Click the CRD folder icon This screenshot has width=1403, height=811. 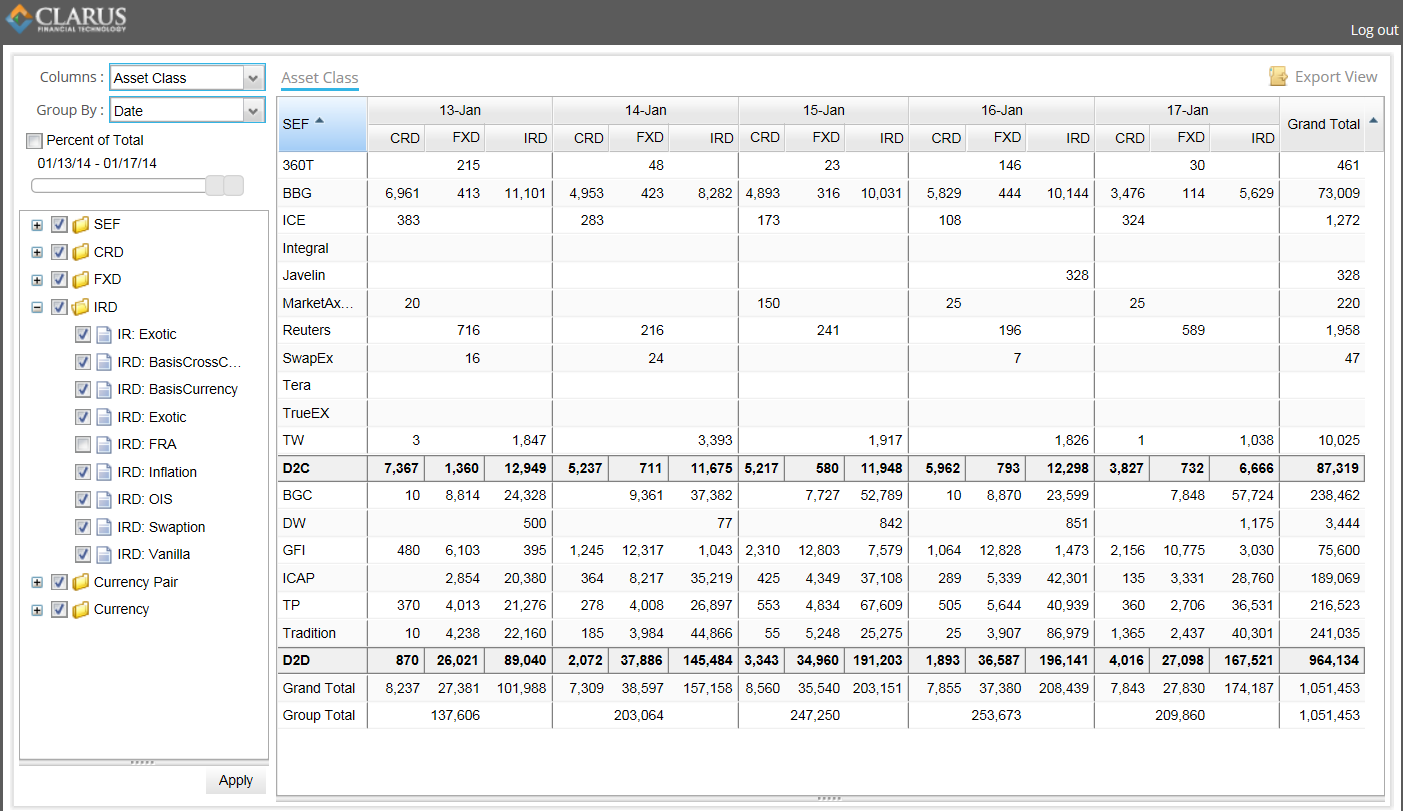81,252
